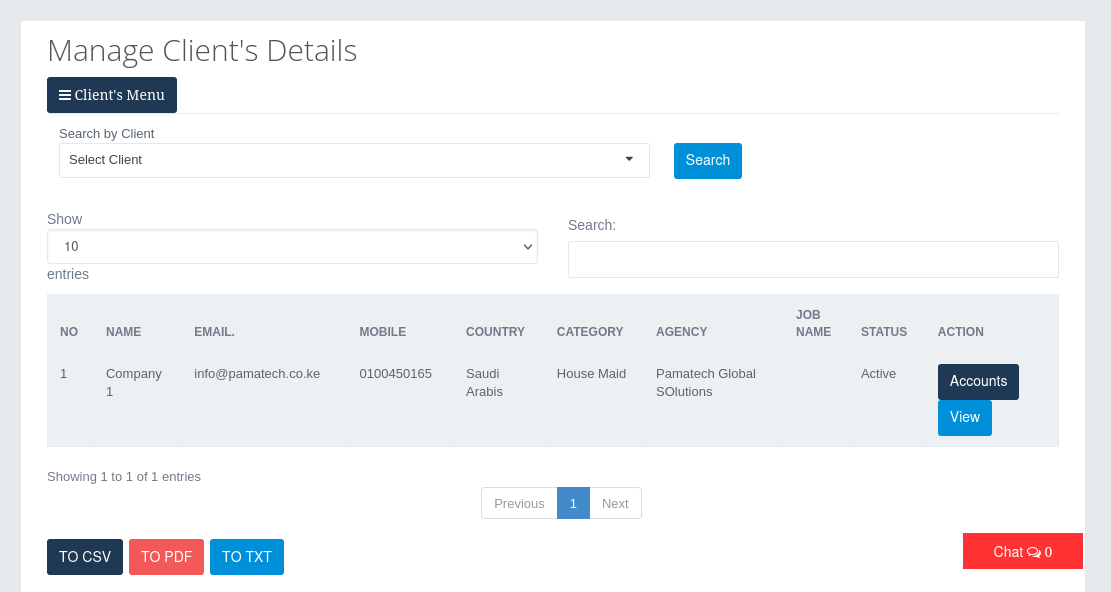
Task: Go to Next page
Action: pyautogui.click(x=615, y=503)
